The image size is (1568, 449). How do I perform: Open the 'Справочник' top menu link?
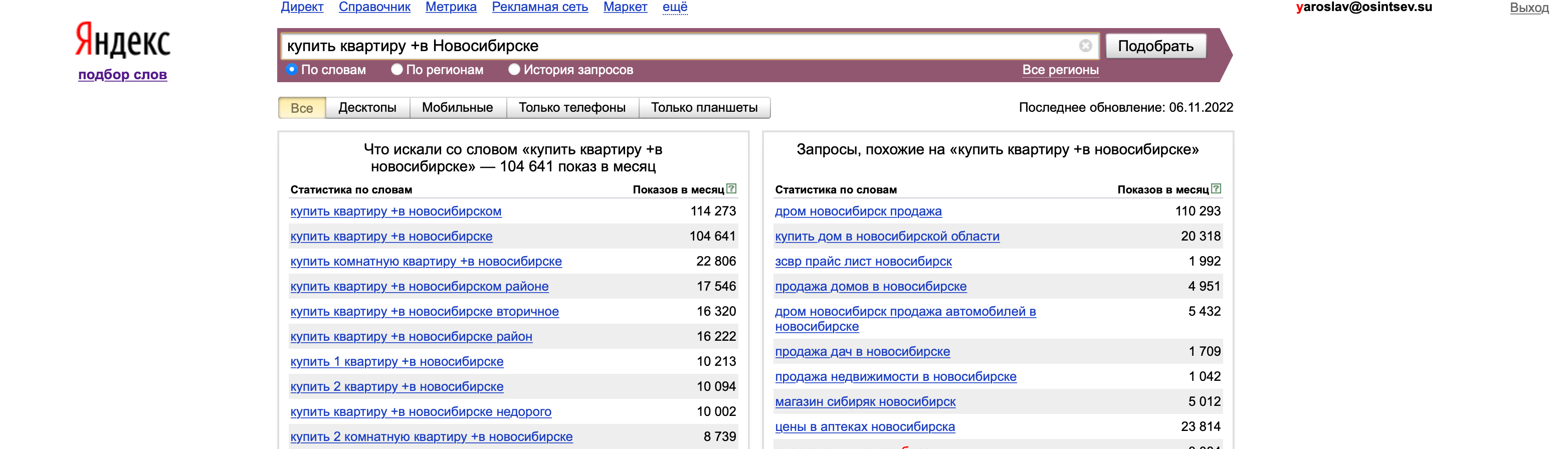[374, 7]
